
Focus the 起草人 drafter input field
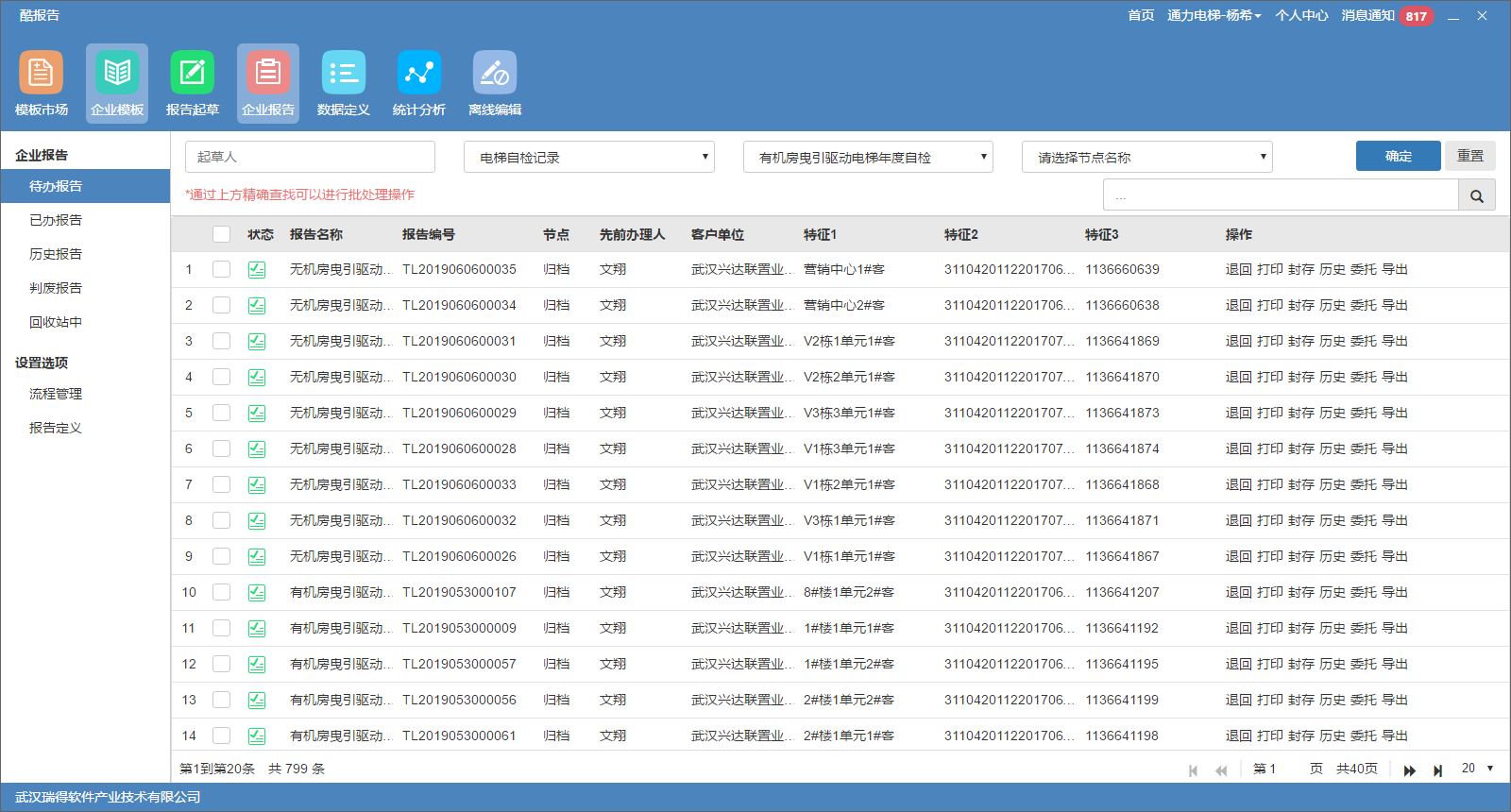[x=310, y=157]
